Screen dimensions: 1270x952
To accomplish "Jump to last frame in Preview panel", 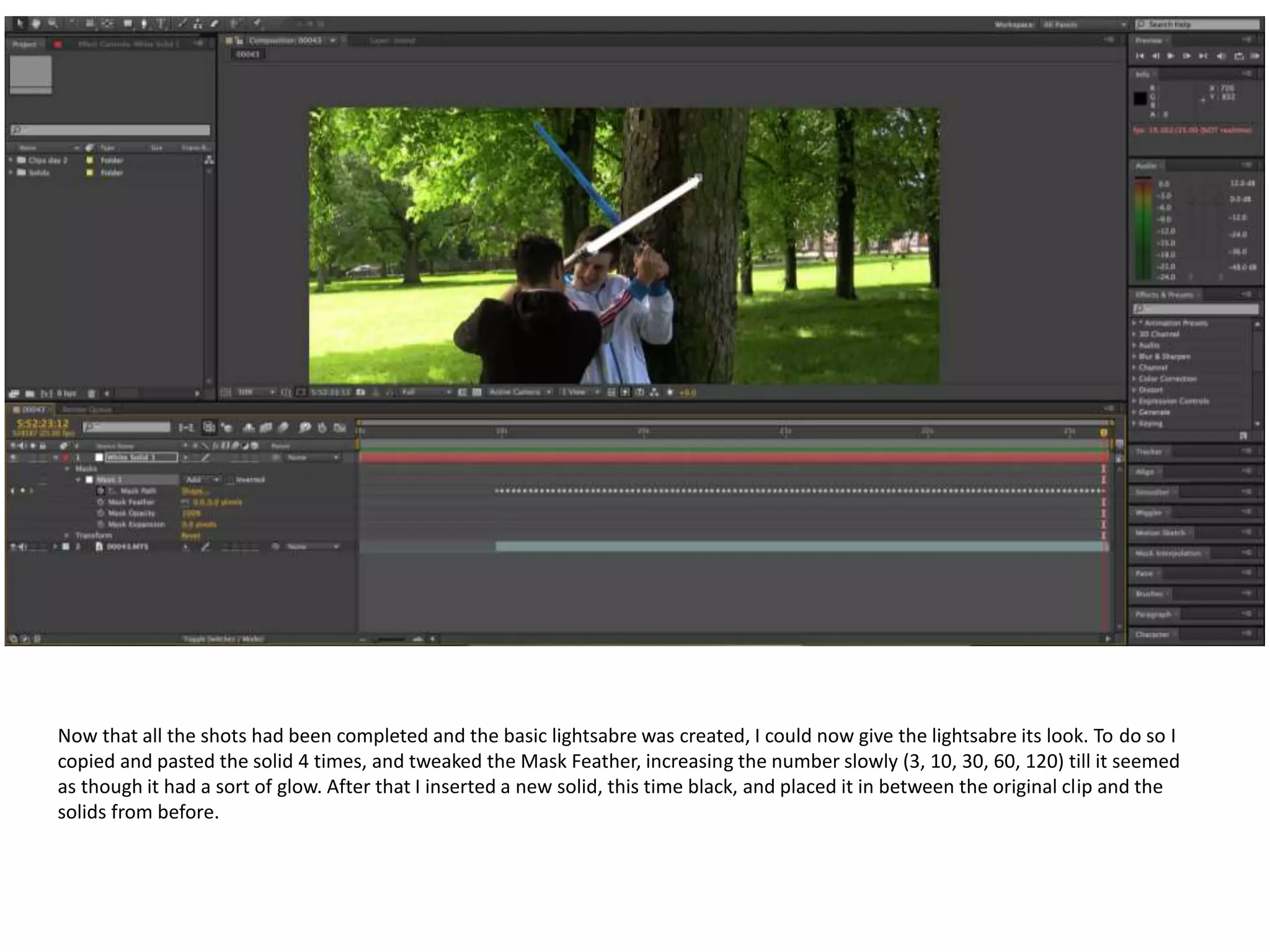I will 1203,56.
